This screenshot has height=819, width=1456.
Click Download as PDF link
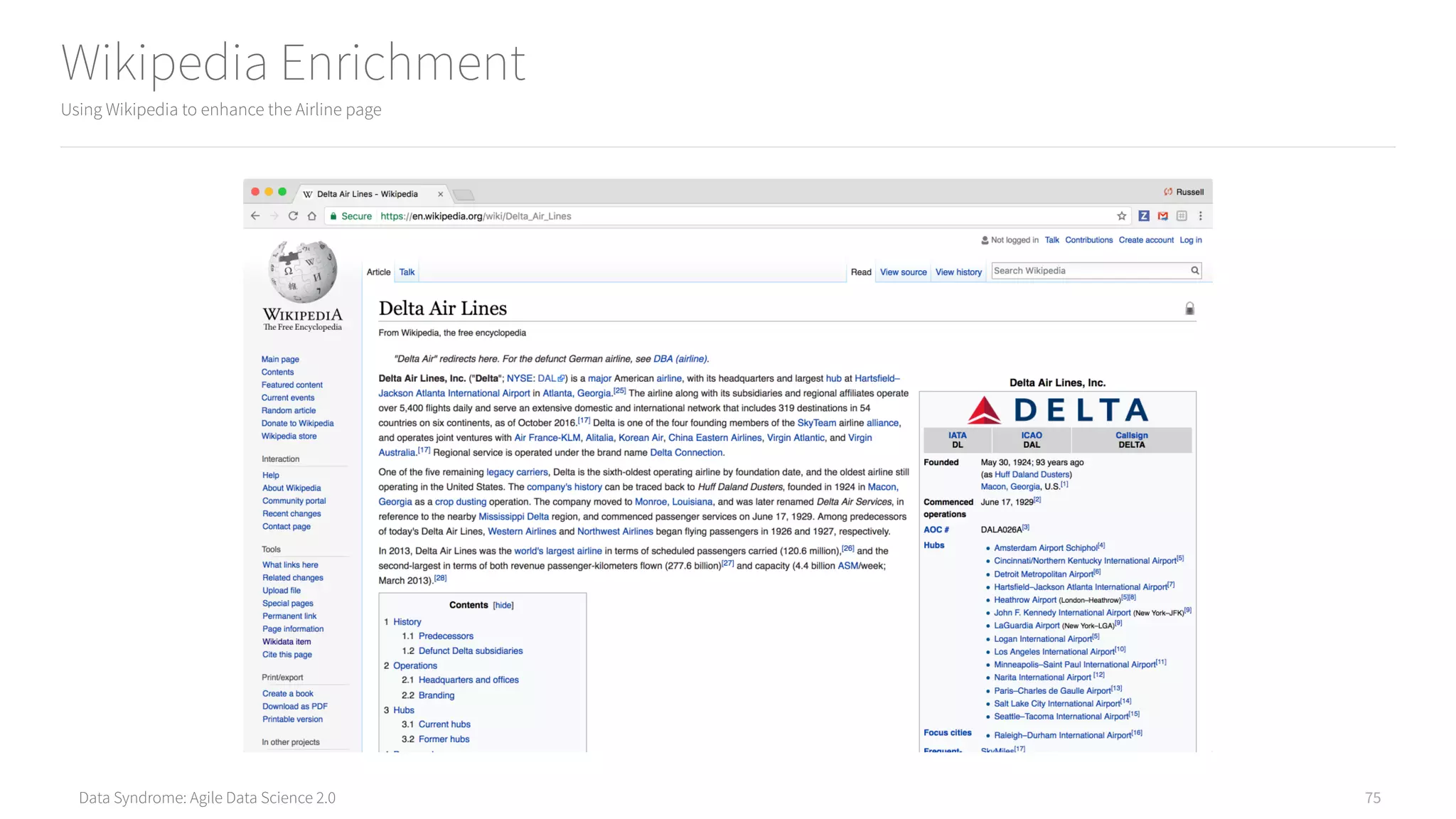click(294, 707)
